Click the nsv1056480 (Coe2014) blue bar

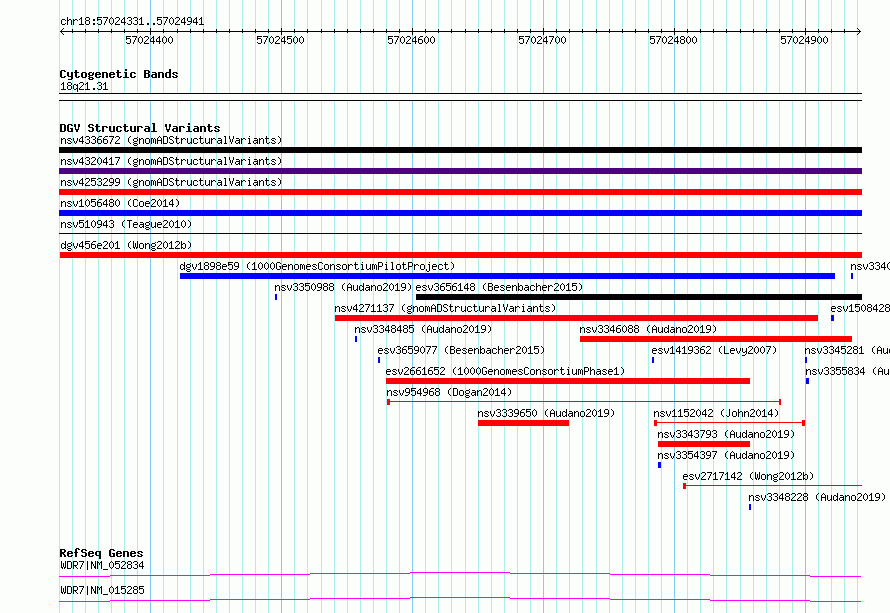coord(460,213)
